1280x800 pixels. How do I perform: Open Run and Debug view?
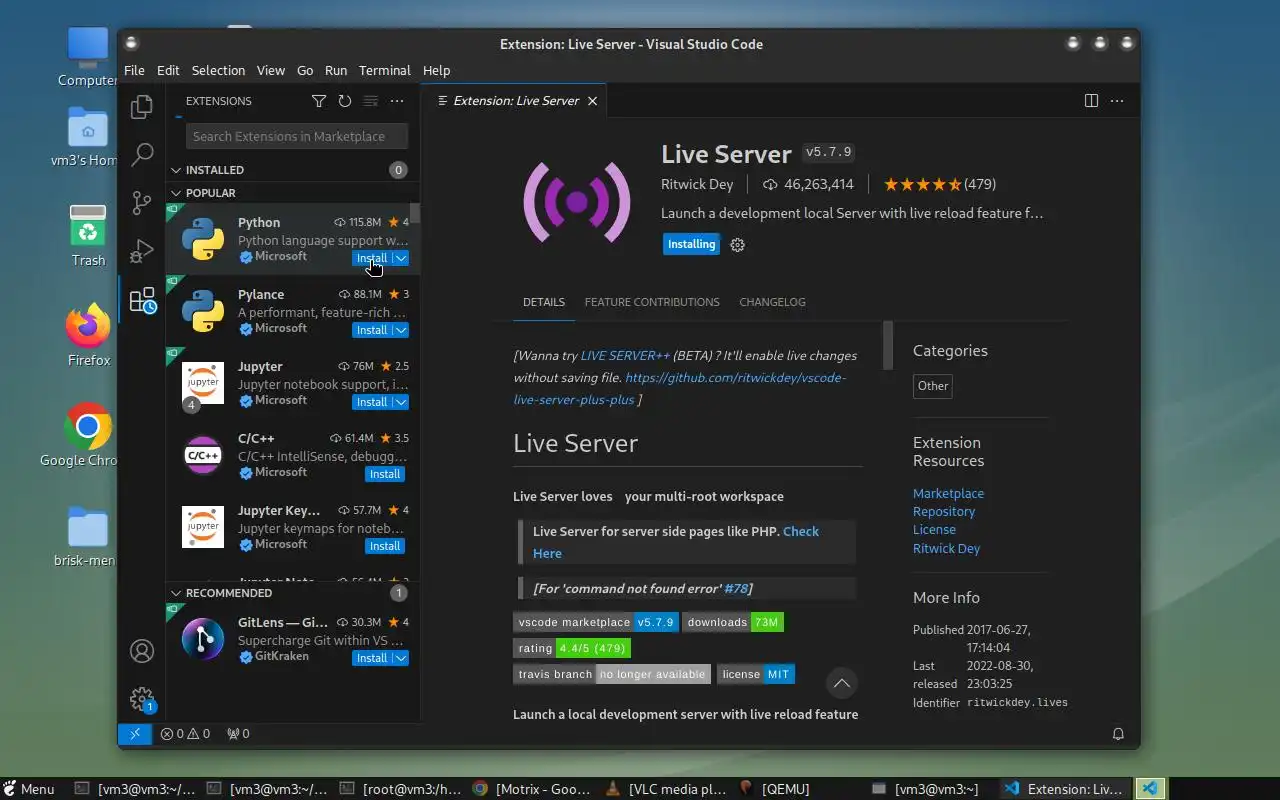[142, 251]
